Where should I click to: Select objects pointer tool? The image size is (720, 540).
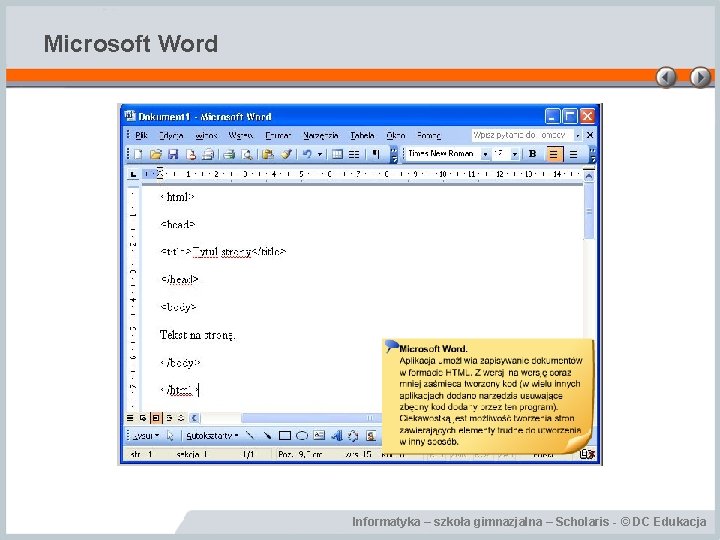click(x=170, y=435)
